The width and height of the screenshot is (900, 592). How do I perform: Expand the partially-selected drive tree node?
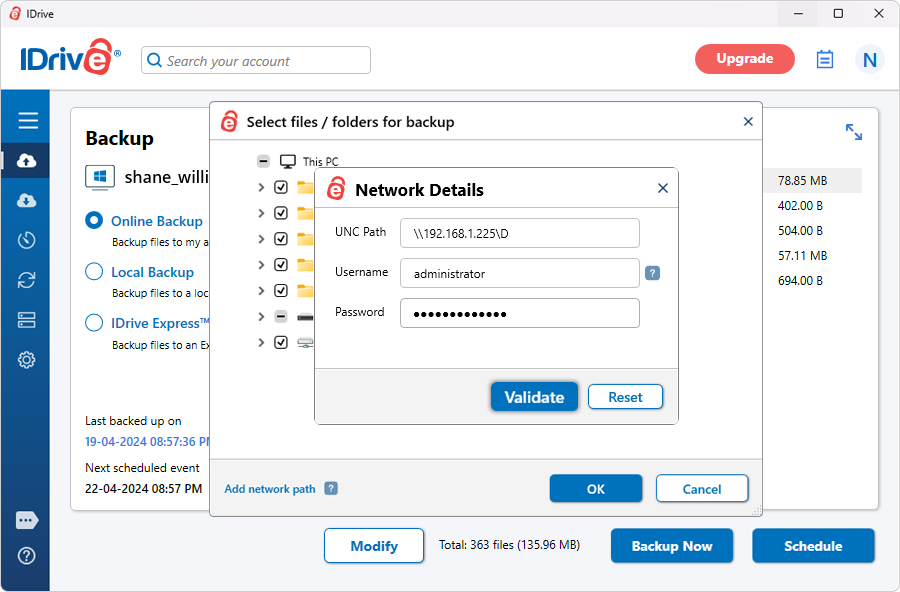point(261,316)
